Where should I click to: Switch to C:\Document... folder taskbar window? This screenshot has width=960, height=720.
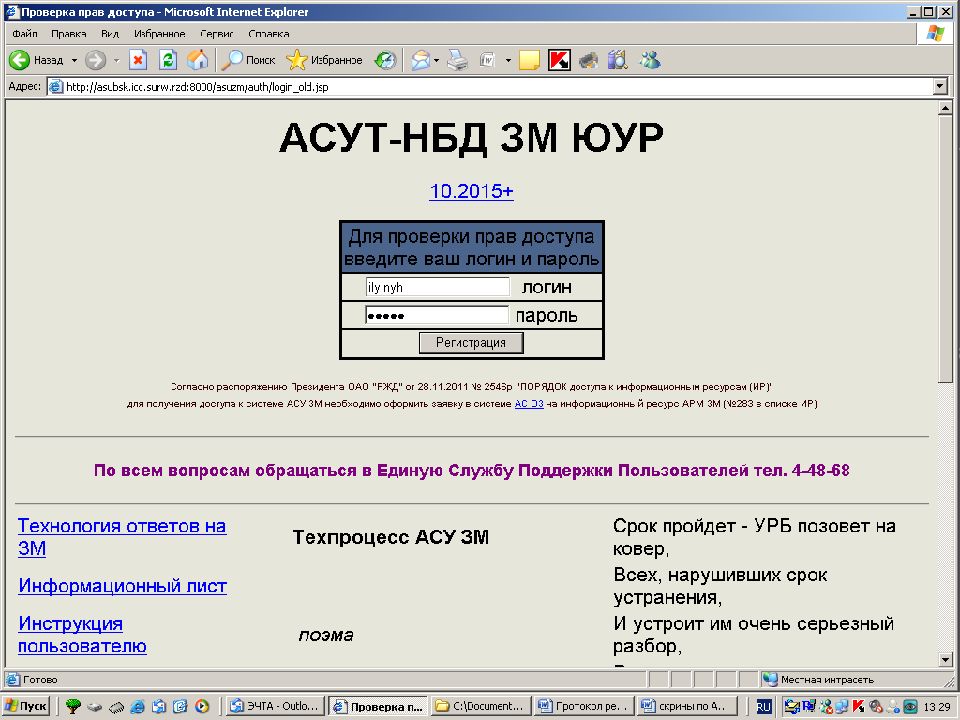(481, 706)
